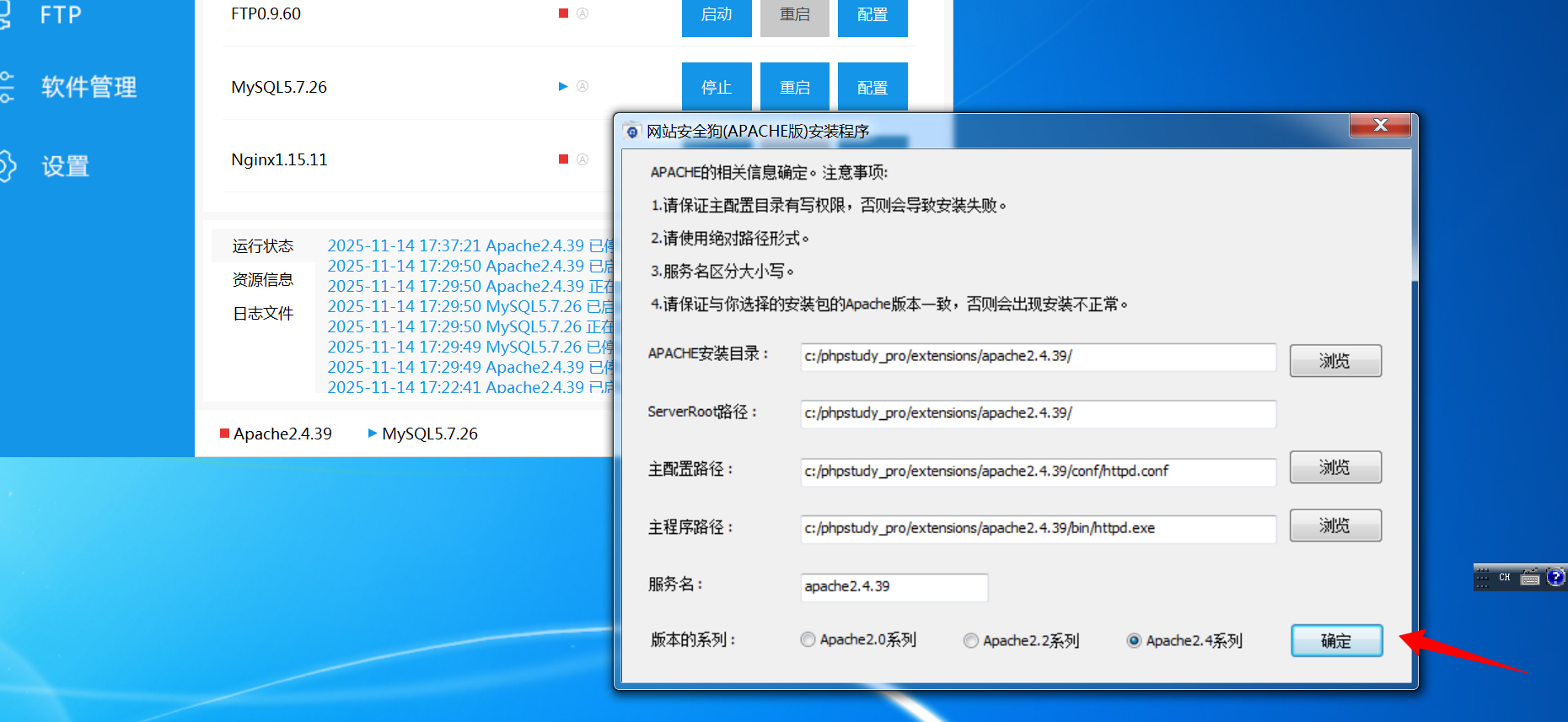Click the 主程序路径 httpd.exe input field
The width and height of the screenshot is (1568, 722).
pos(1038,528)
